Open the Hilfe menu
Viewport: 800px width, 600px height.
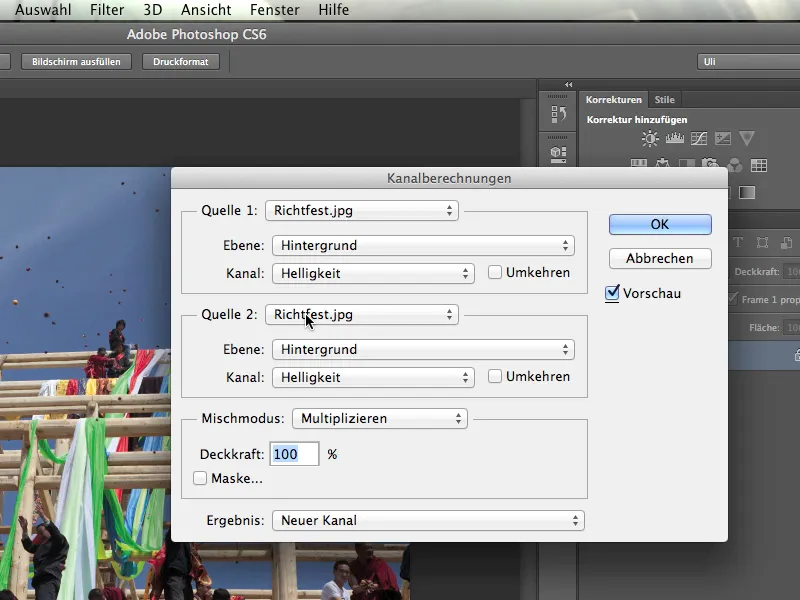(334, 10)
